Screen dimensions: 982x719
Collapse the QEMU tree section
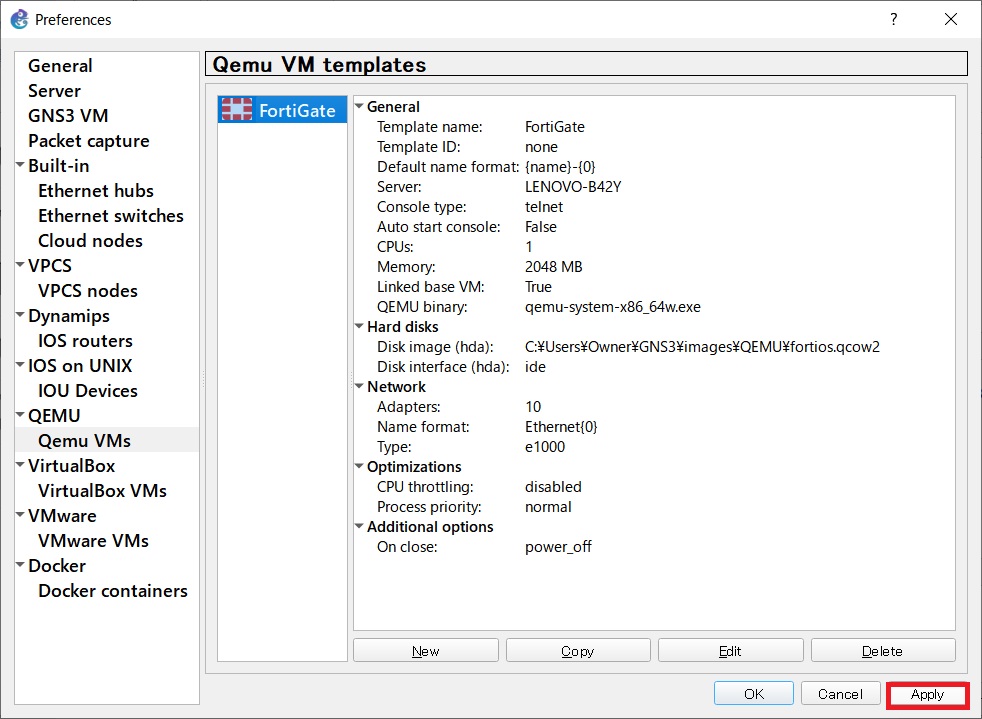point(21,416)
